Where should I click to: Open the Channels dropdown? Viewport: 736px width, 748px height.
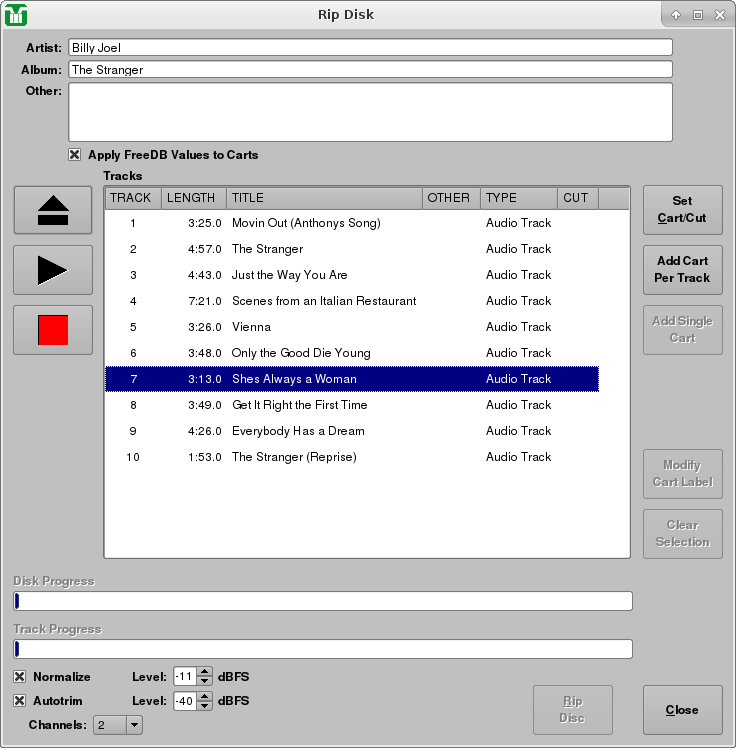[118, 725]
